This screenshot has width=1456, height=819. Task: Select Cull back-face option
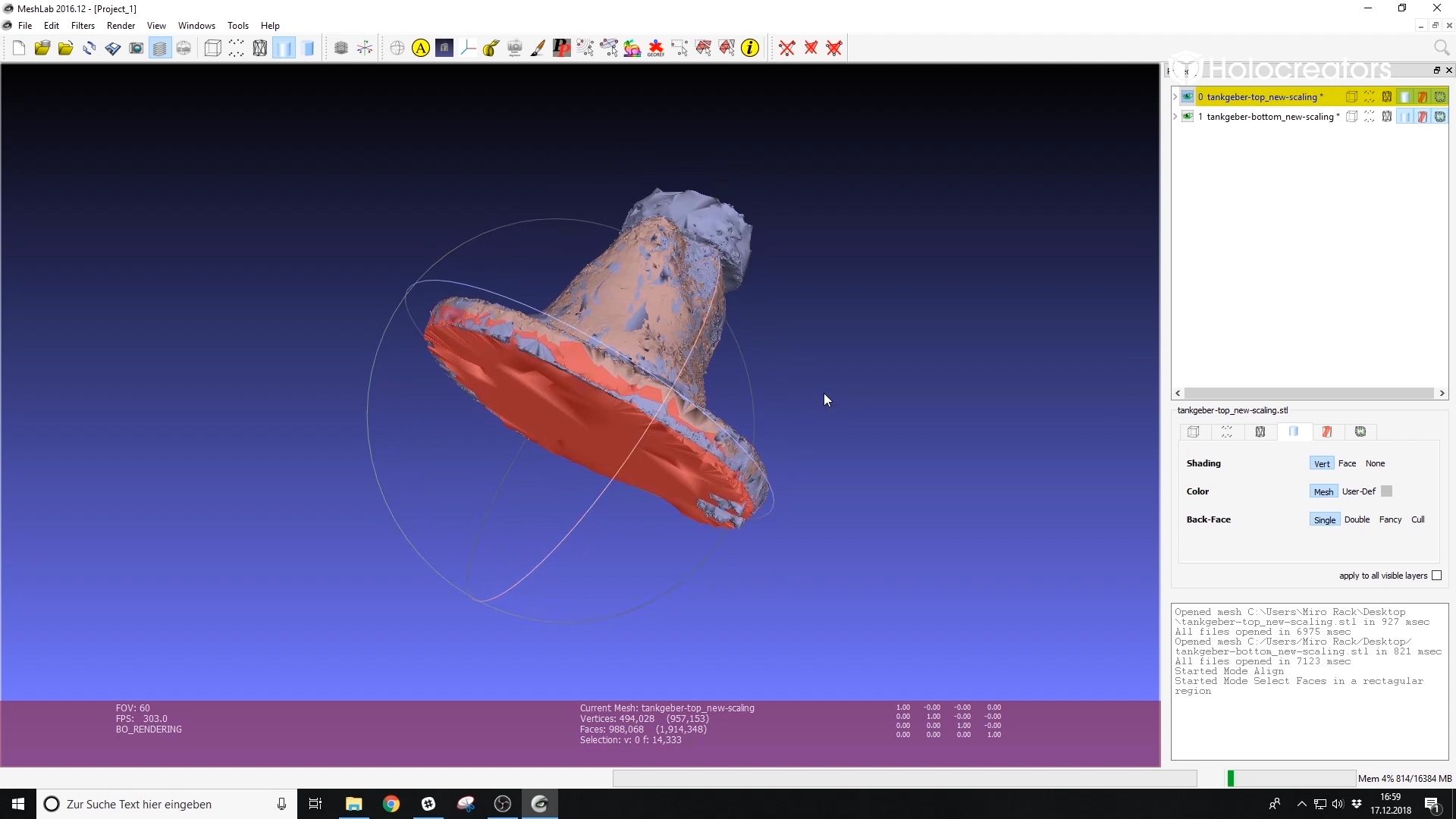click(1417, 519)
